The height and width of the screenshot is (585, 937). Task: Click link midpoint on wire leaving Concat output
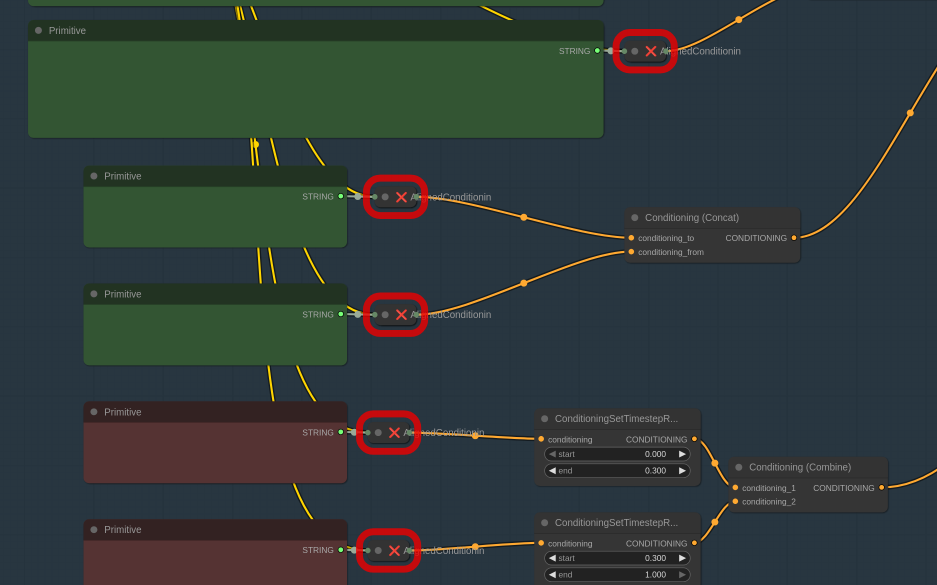pyautogui.click(x=910, y=113)
